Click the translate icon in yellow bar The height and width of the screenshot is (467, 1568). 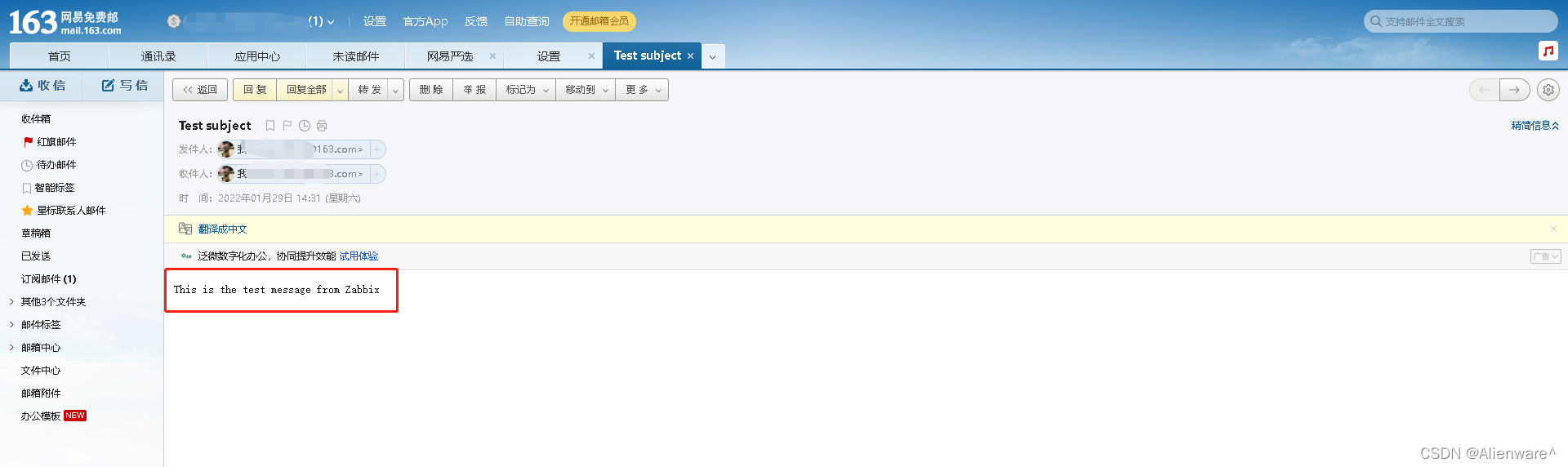pyautogui.click(x=185, y=229)
